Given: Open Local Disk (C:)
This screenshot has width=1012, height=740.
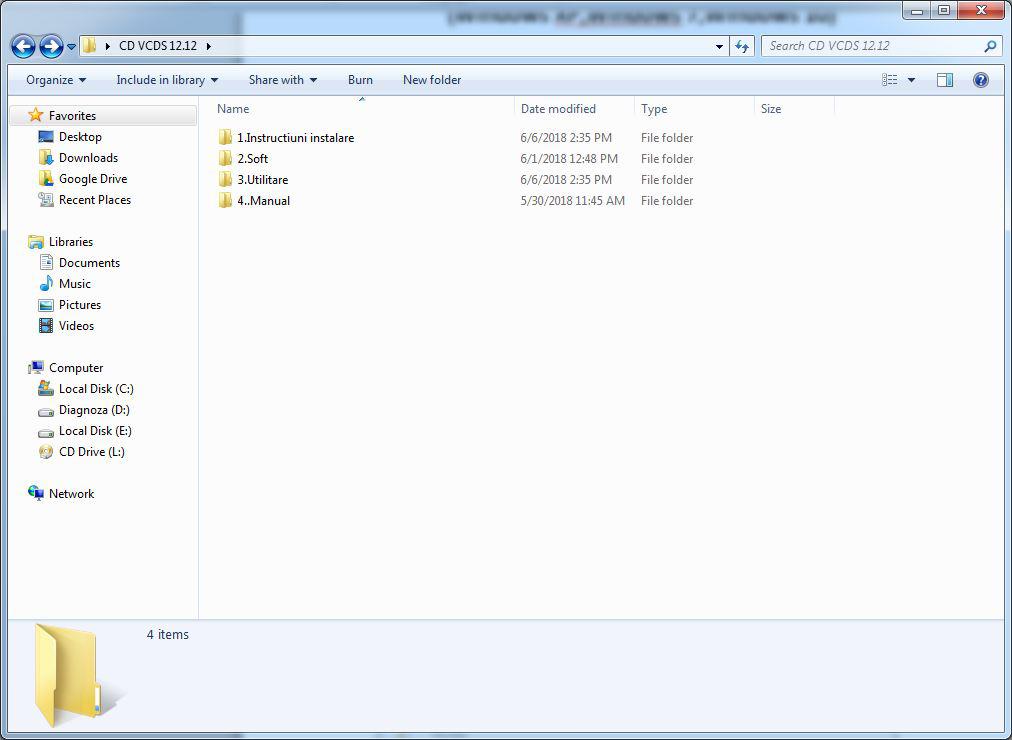Looking at the screenshot, I should coord(96,389).
